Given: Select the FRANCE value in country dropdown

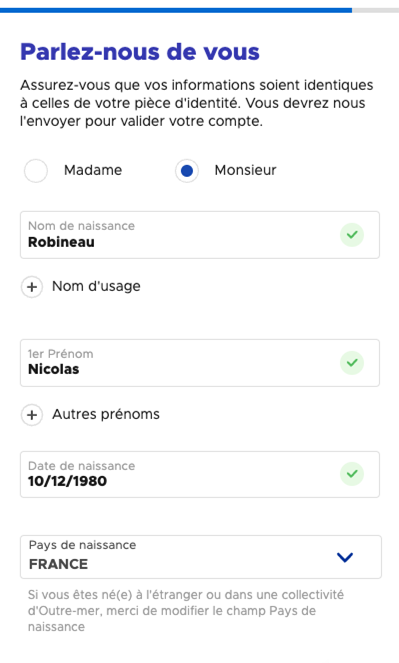Looking at the screenshot, I should [58, 564].
